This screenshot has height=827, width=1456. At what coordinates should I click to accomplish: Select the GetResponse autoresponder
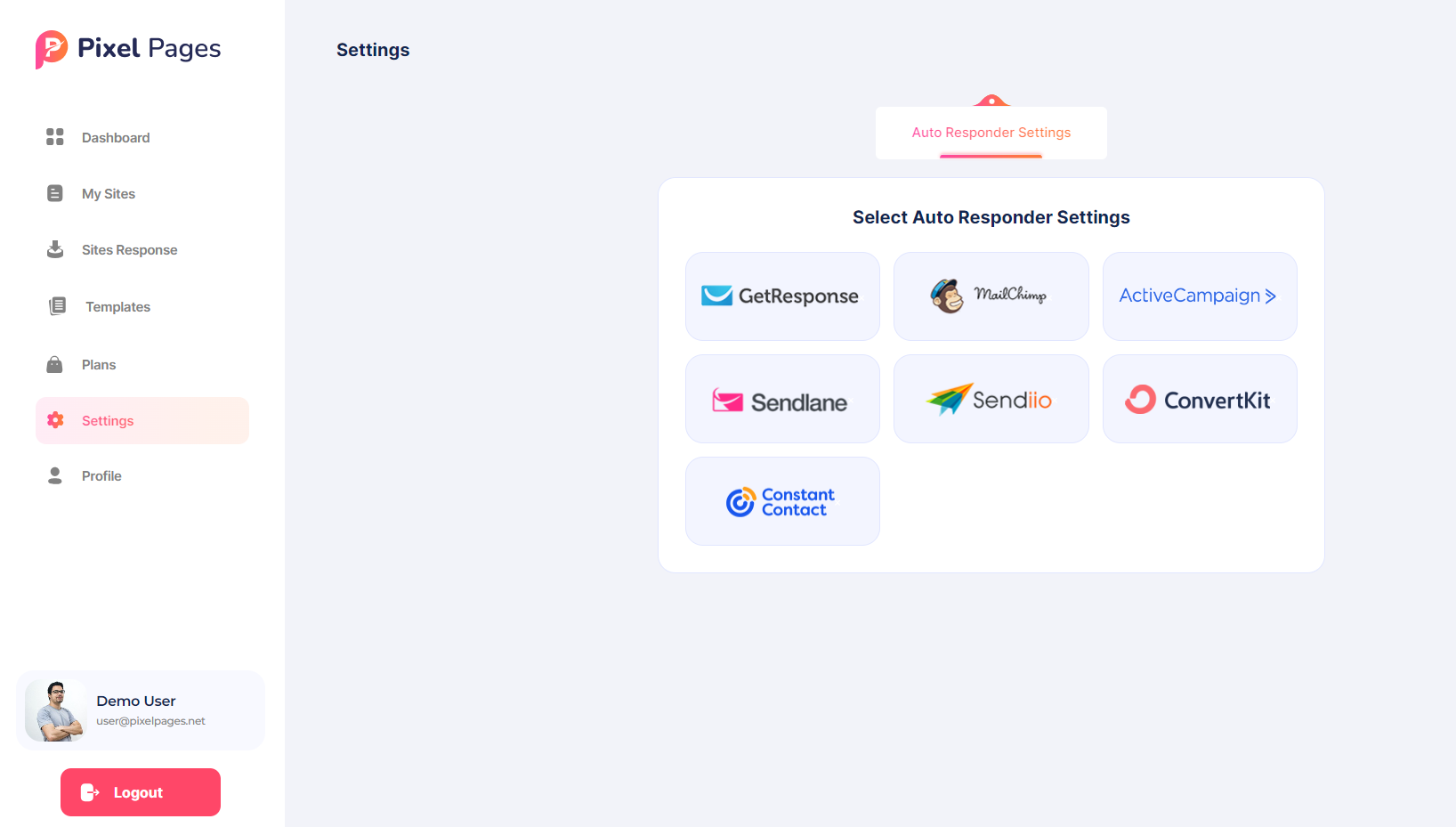[x=782, y=296]
